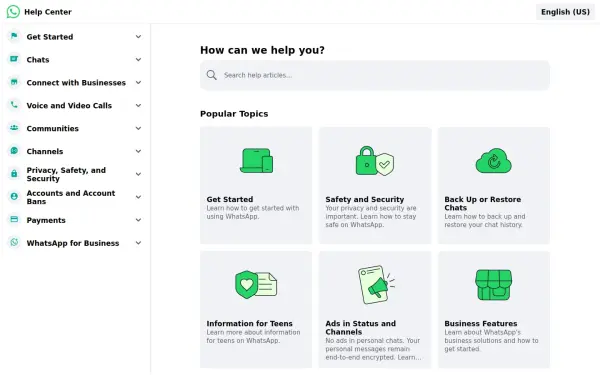This screenshot has height=375, width=600.
Task: Click the storefront Business Features illustration
Action: click(494, 285)
